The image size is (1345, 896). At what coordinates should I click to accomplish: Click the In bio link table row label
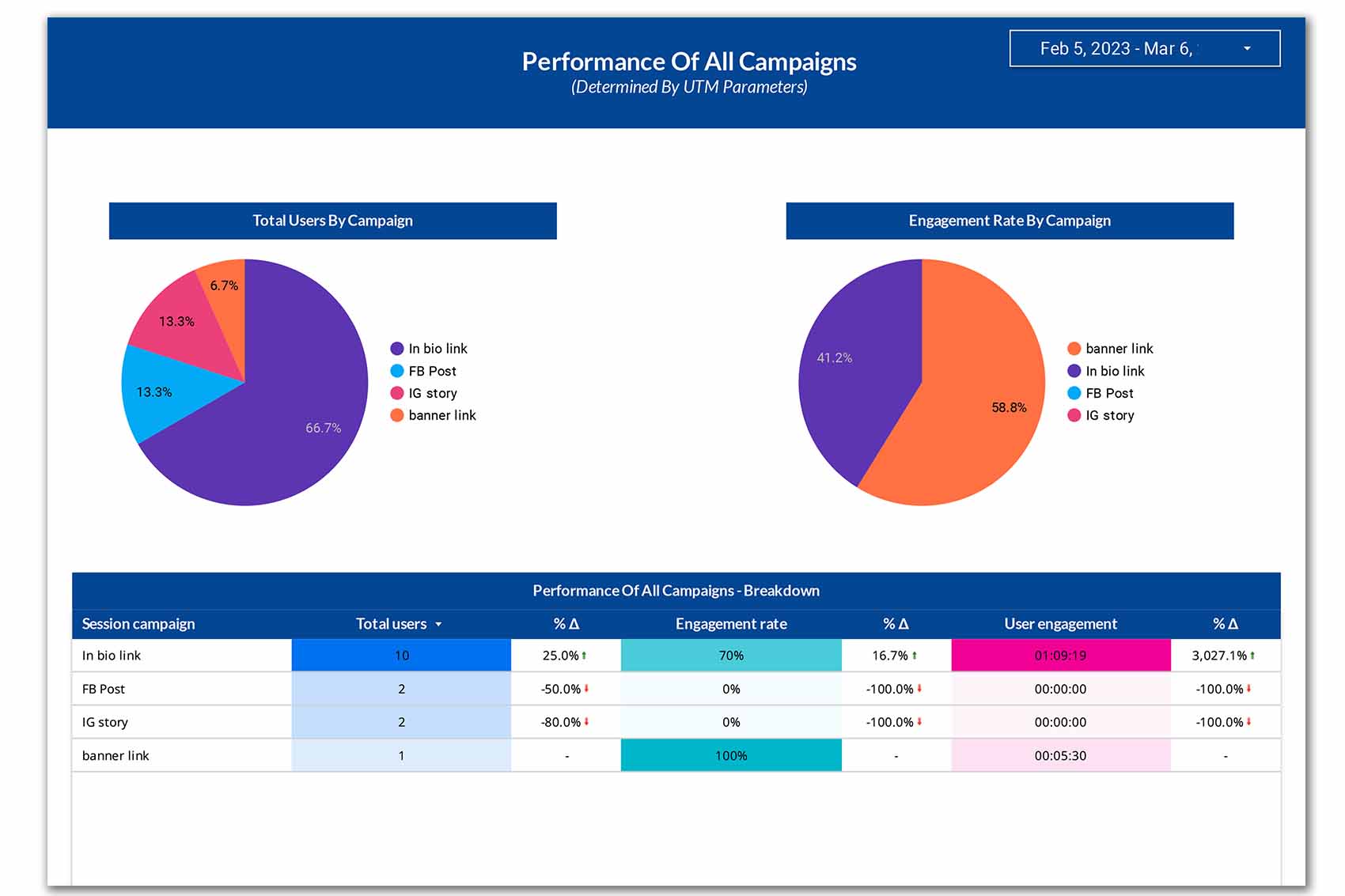tap(112, 656)
